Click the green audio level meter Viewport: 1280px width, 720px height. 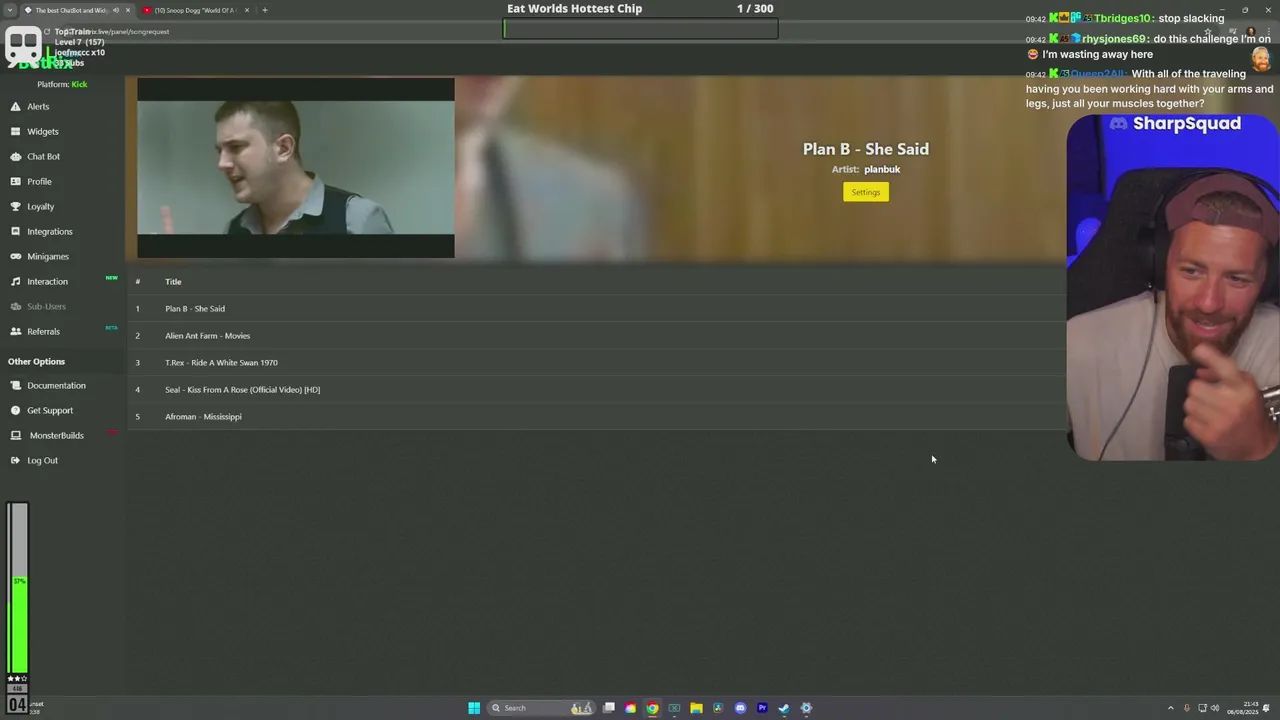(18, 588)
